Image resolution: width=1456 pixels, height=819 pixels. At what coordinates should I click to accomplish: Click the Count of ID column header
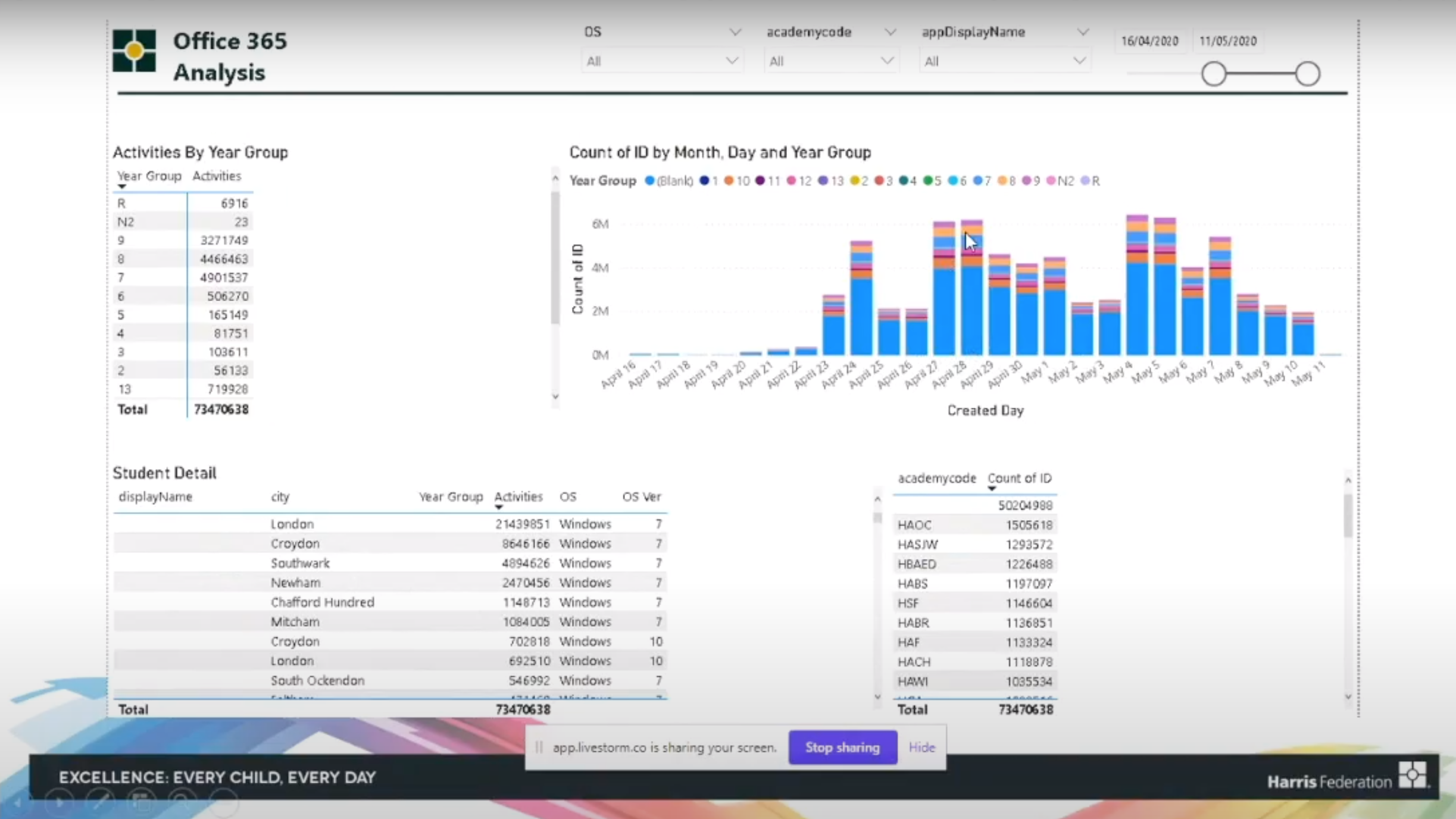(x=1019, y=479)
